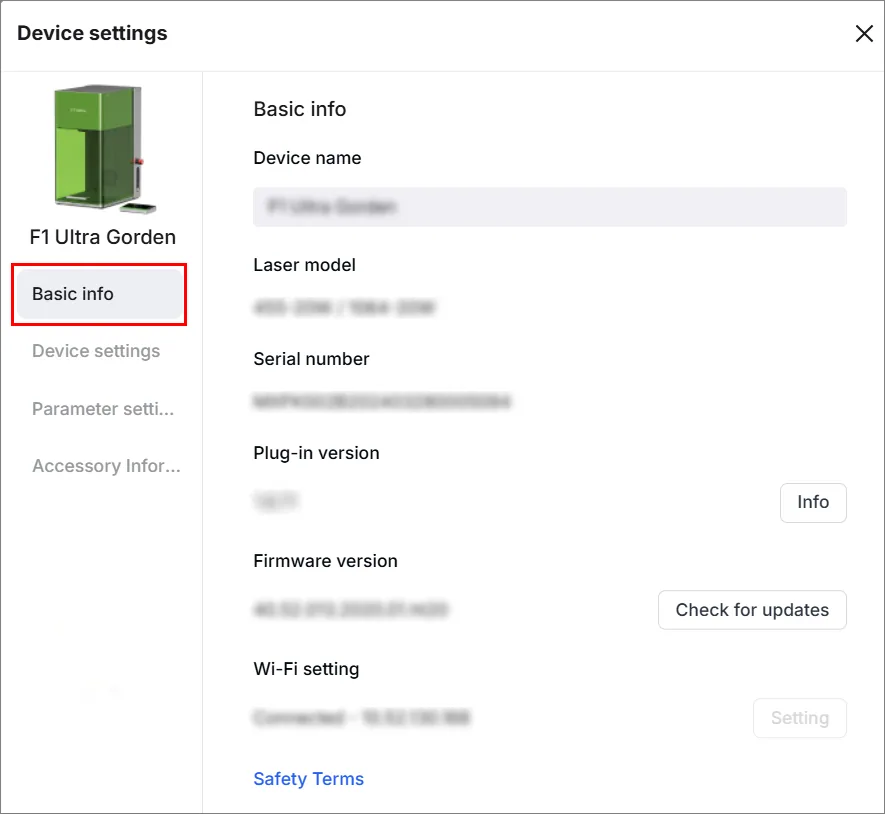Click the Device settings dialog title
Screen dimensions: 885x814
(92, 33)
